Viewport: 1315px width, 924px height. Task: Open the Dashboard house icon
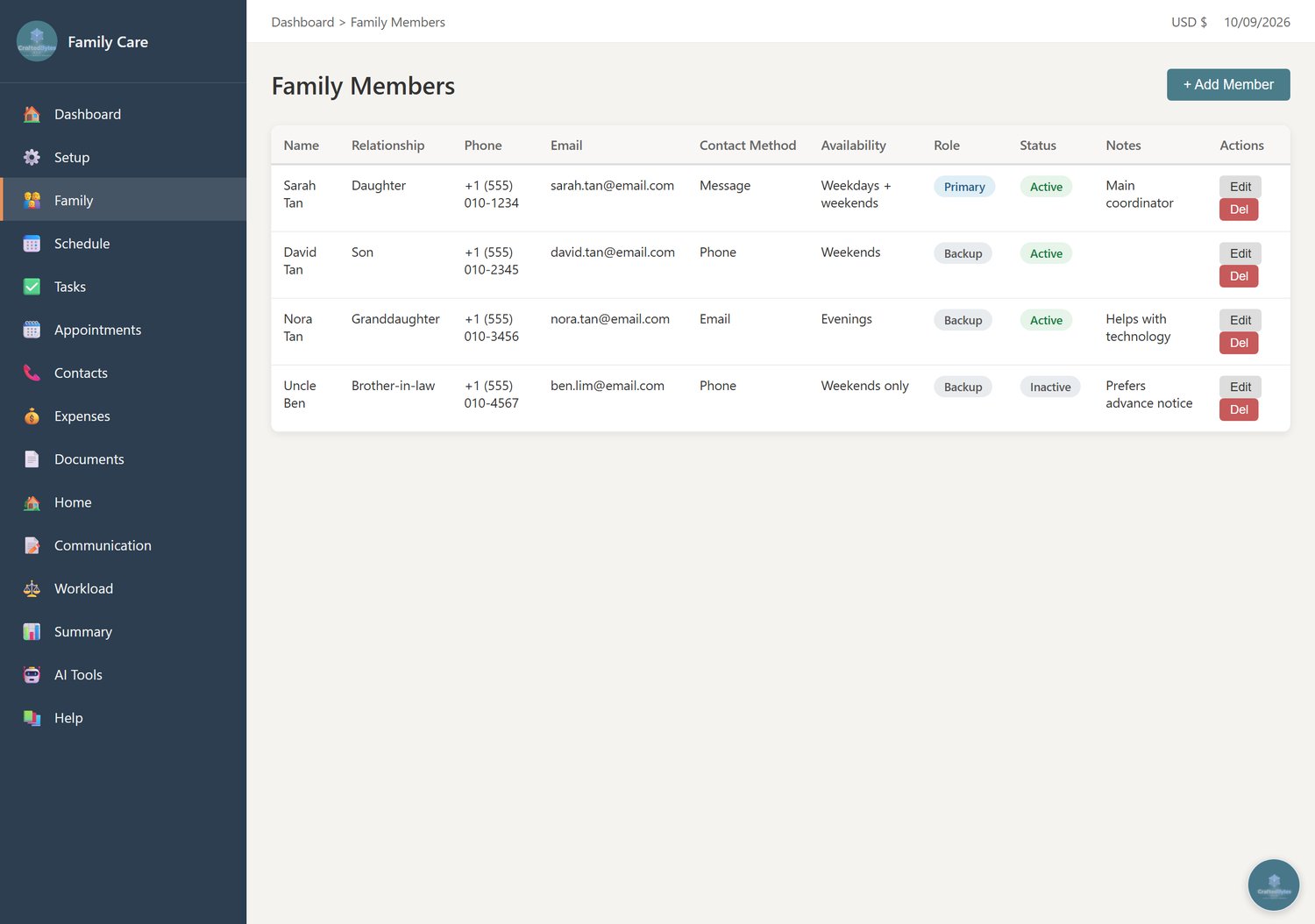(x=32, y=114)
